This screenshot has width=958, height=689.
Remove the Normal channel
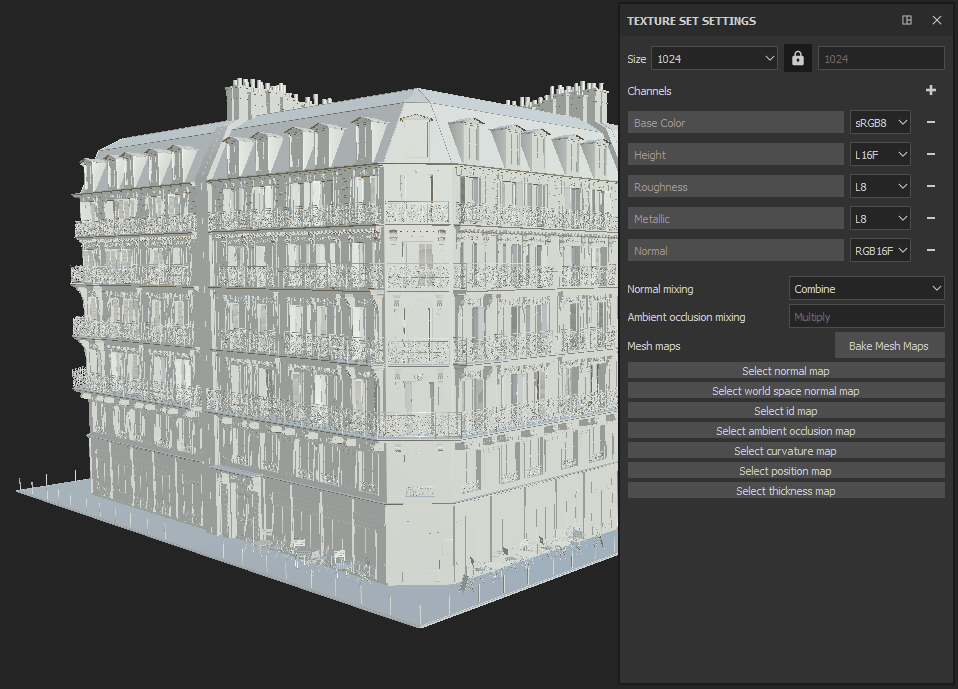[x=931, y=250]
